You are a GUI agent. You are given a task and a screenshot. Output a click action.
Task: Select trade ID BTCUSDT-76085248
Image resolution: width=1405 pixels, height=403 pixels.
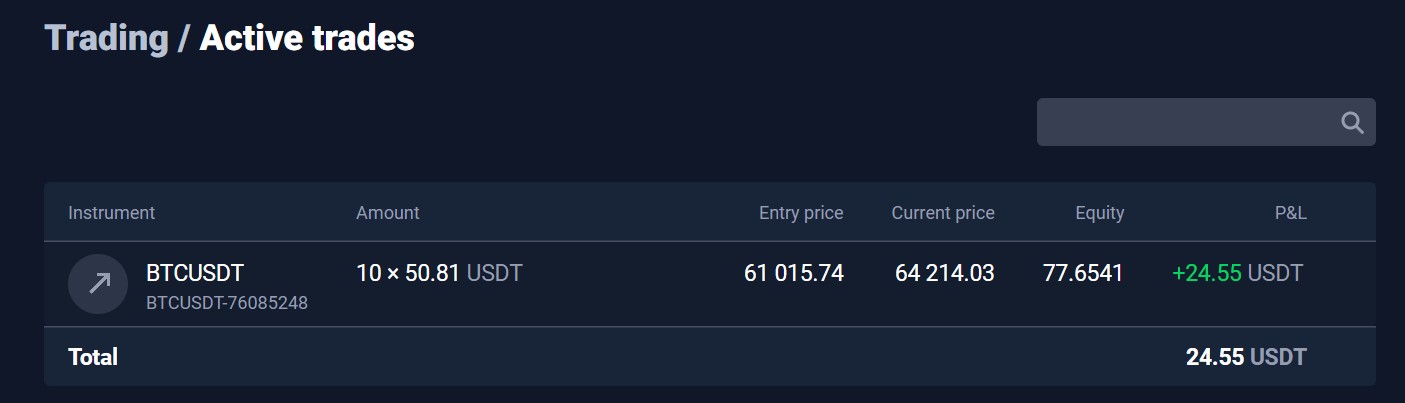point(227,302)
